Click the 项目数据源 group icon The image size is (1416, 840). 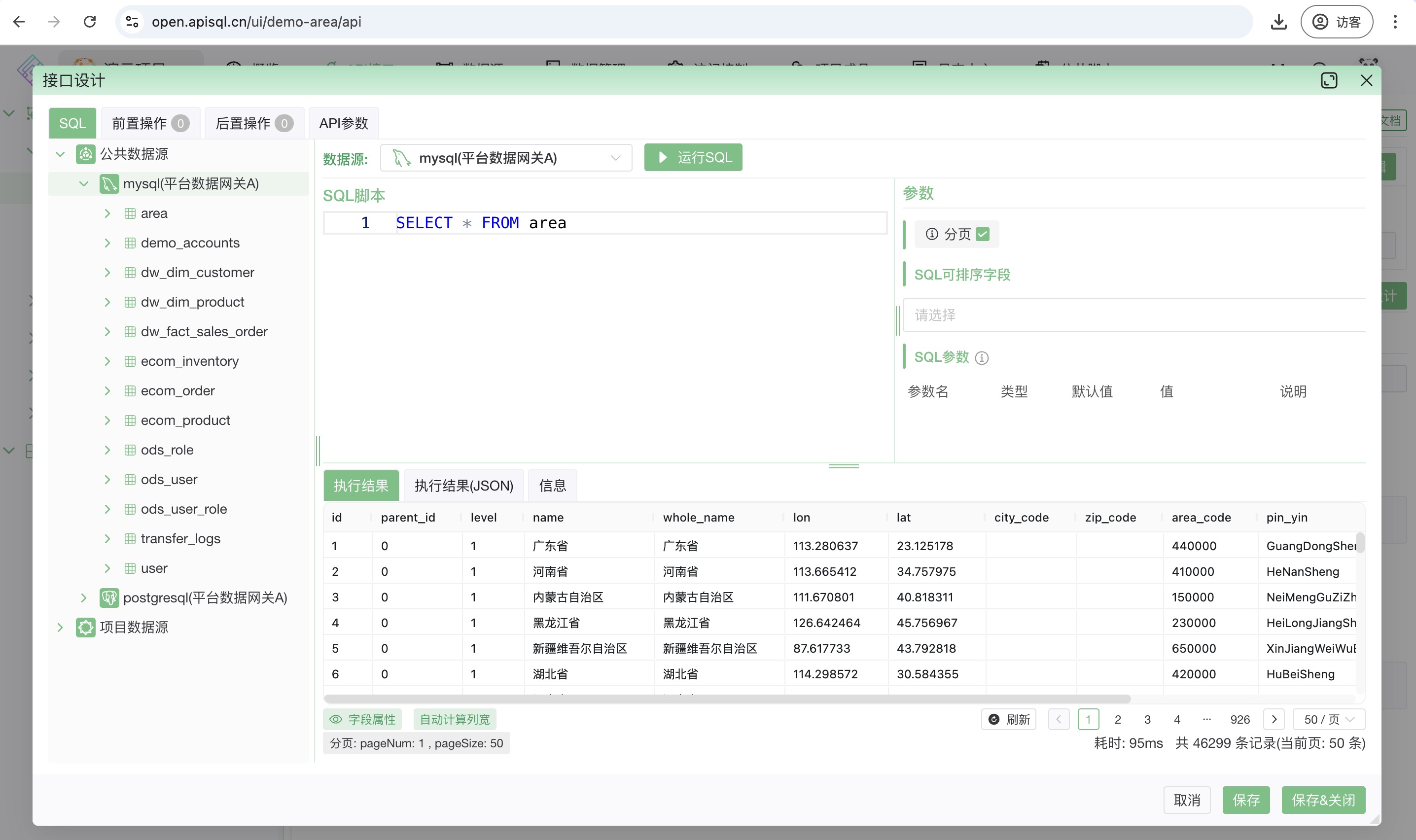pyautogui.click(x=85, y=627)
